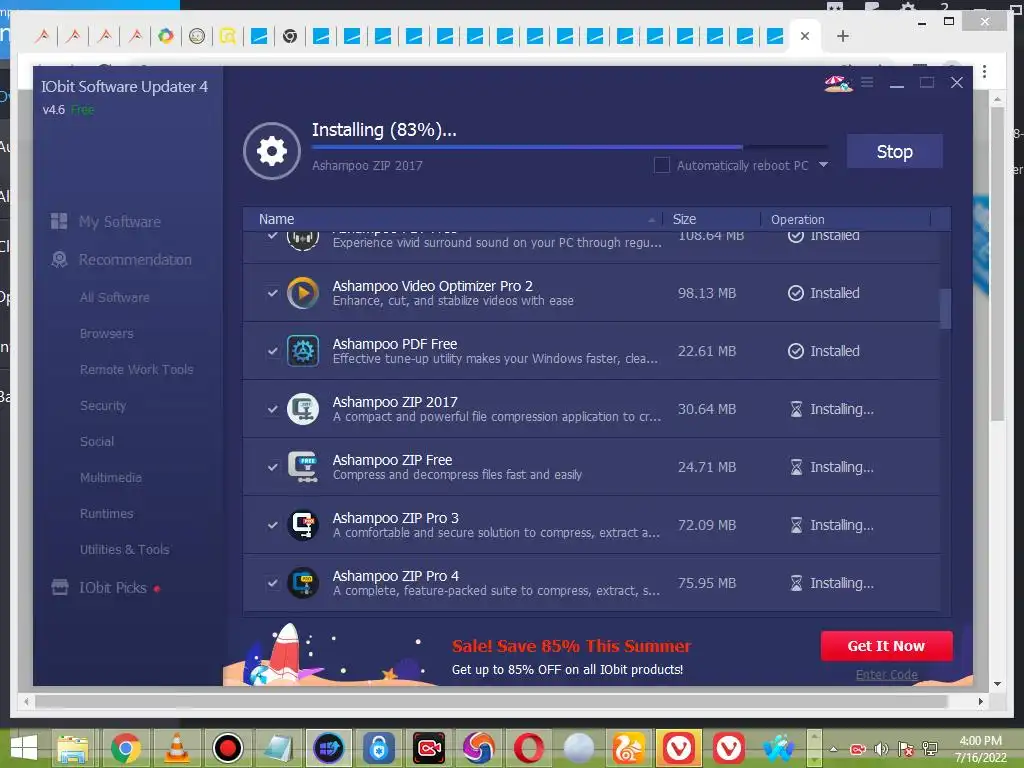Click the taskbar volume speaker icon
Screen dimensions: 1024x768
(x=880, y=748)
